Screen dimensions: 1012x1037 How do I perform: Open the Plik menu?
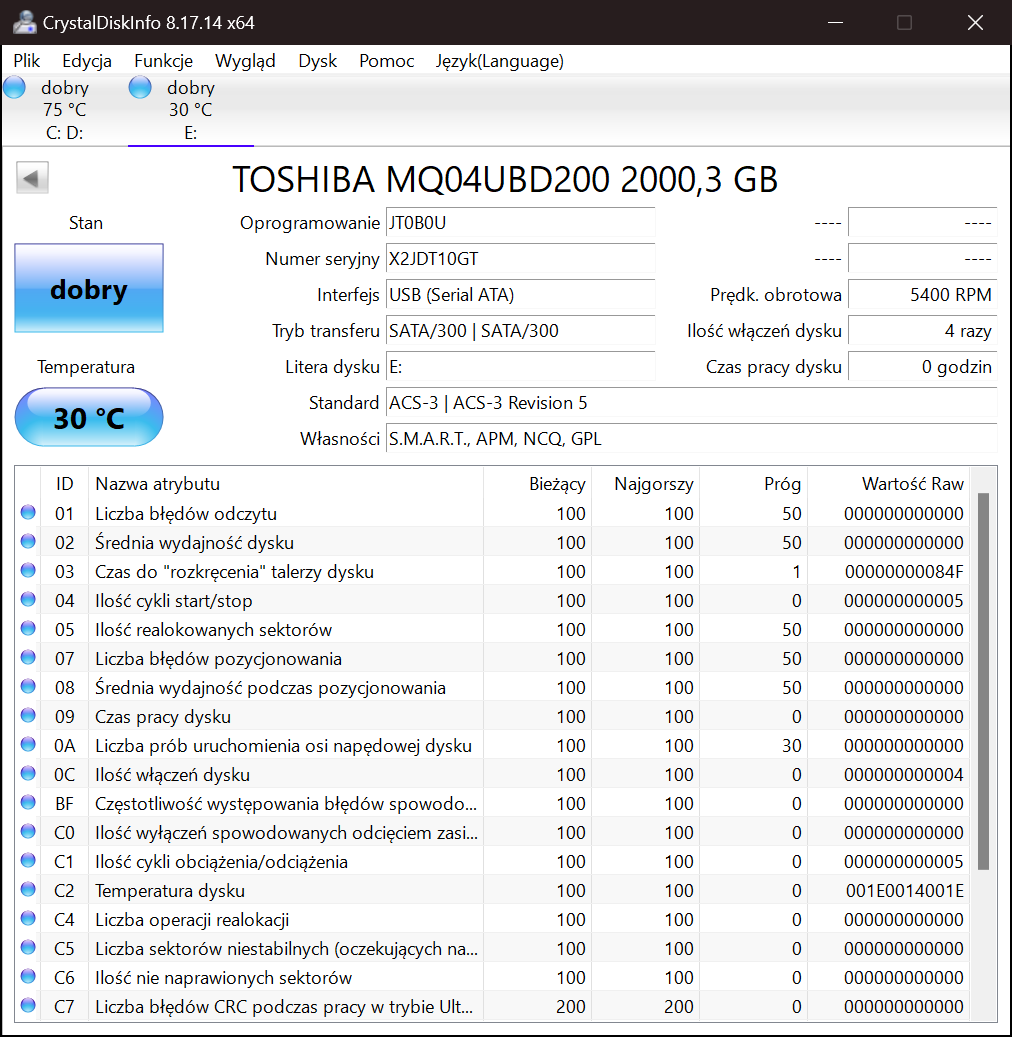(26, 61)
